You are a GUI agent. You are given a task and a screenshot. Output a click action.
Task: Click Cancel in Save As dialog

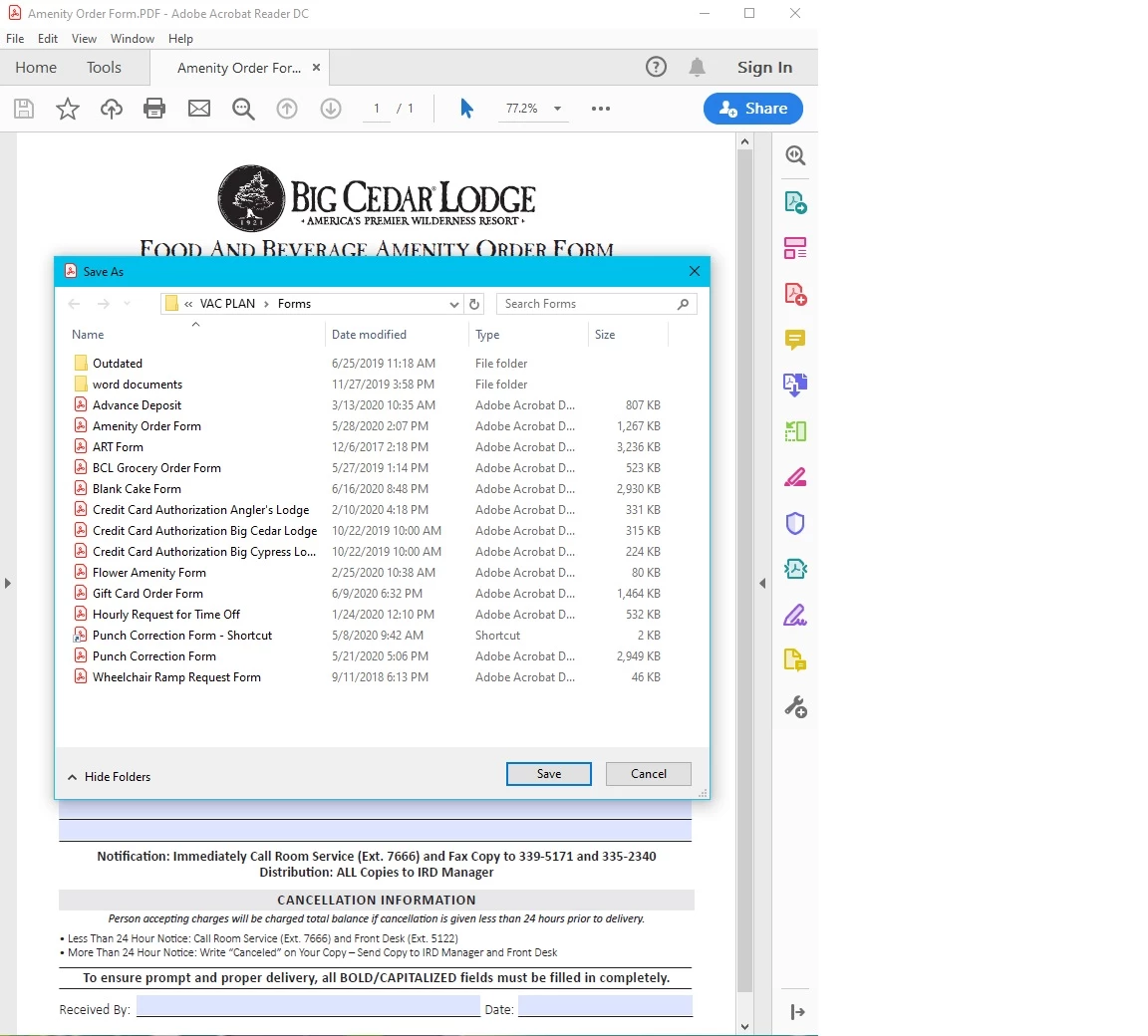(649, 774)
